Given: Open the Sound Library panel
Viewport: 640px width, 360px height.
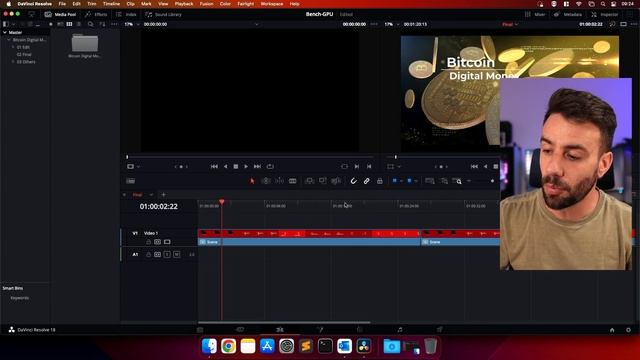Looking at the screenshot, I should (163, 14).
